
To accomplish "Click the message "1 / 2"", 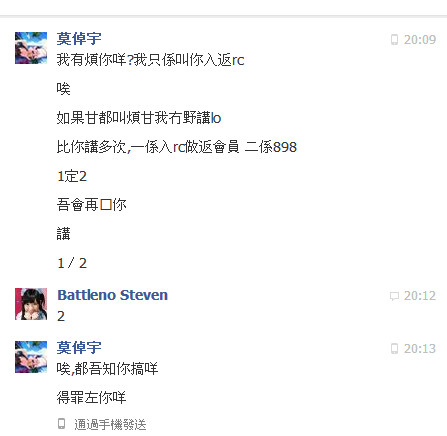I will pyautogui.click(x=72, y=263).
